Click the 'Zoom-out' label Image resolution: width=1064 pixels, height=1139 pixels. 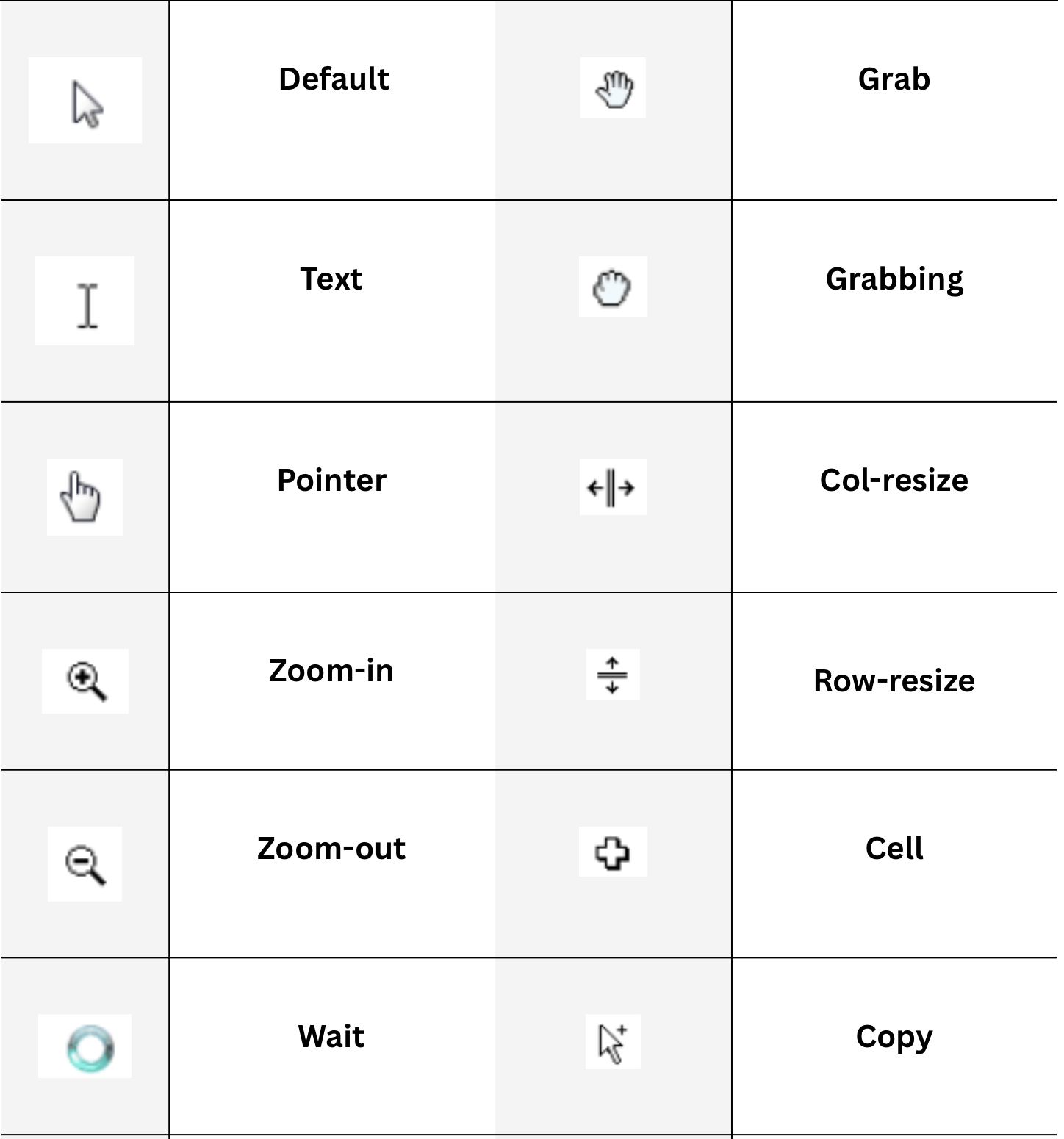tap(331, 848)
